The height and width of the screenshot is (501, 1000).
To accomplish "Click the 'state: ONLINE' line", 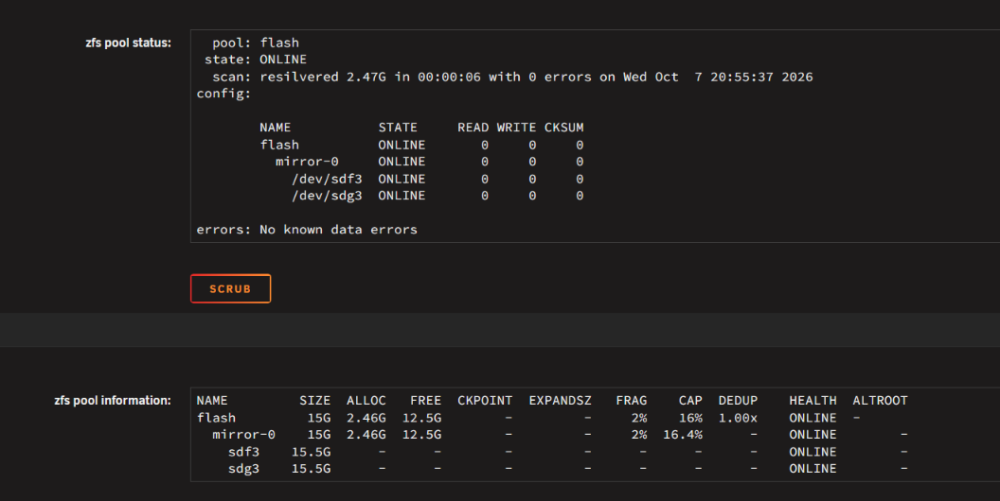I will (256, 59).
